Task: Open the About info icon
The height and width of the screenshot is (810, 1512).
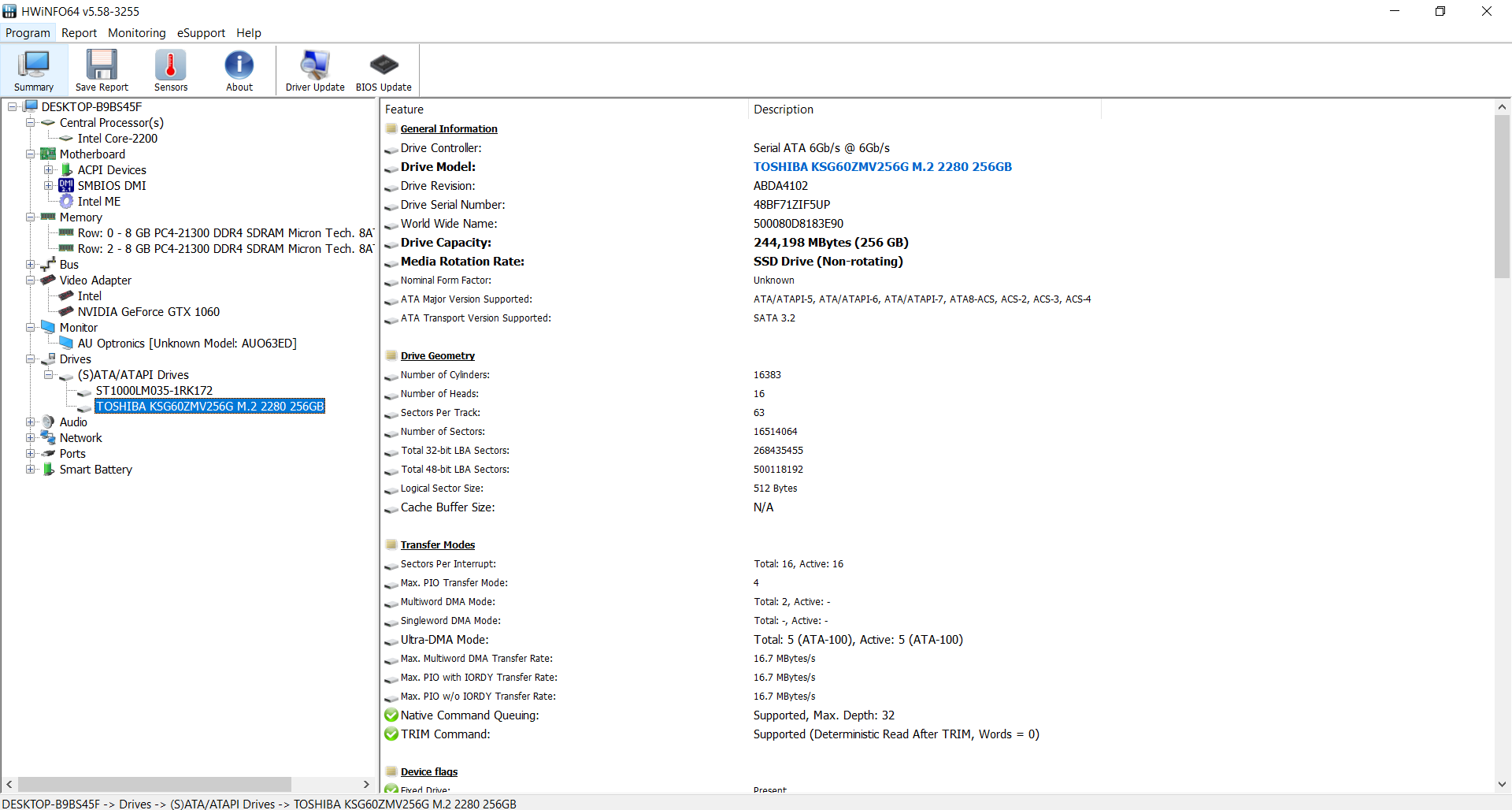Action: click(x=239, y=65)
